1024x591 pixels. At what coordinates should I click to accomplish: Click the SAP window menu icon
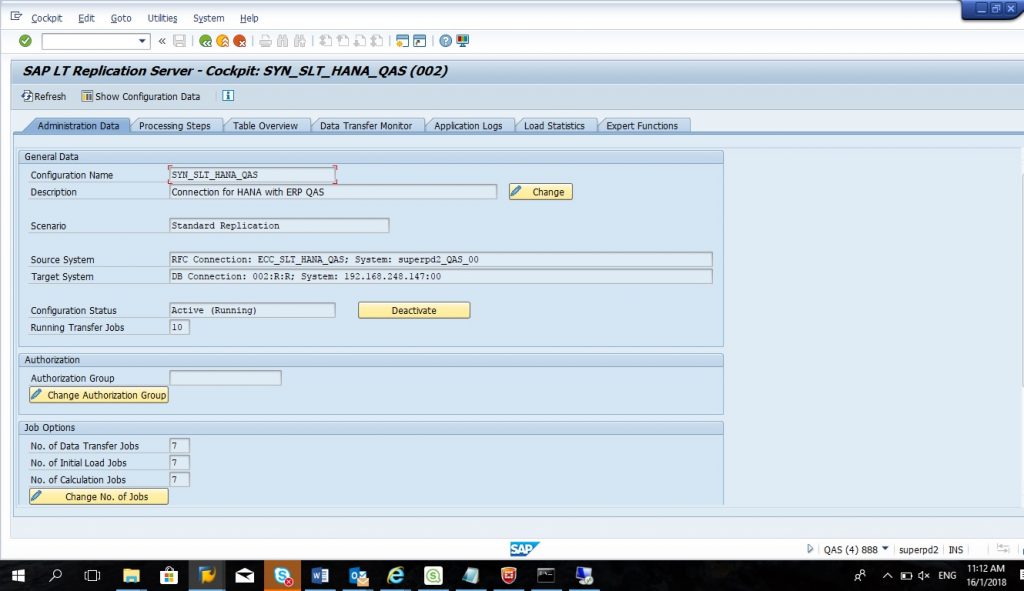[16, 16]
